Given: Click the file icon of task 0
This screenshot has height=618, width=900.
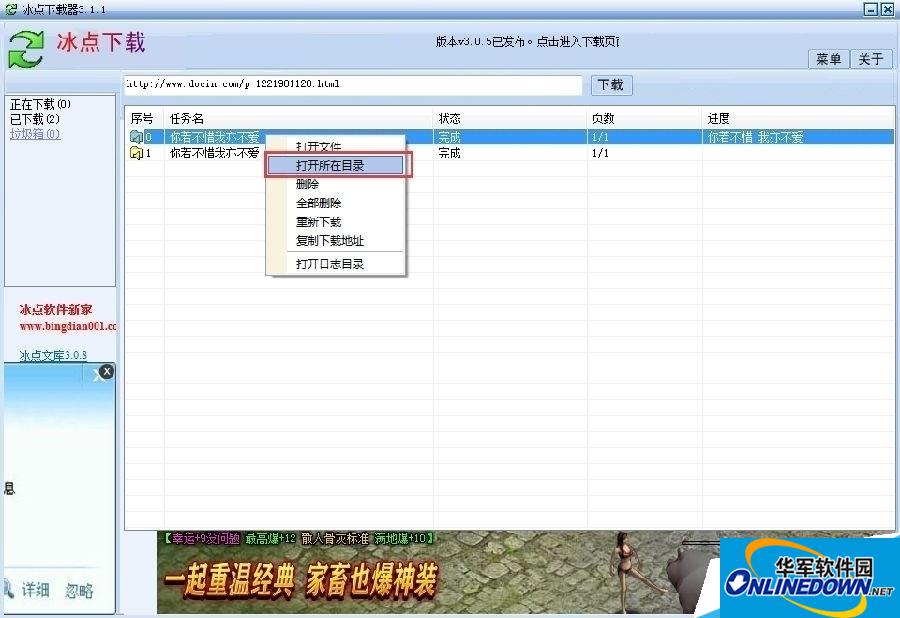Looking at the screenshot, I should 136,137.
